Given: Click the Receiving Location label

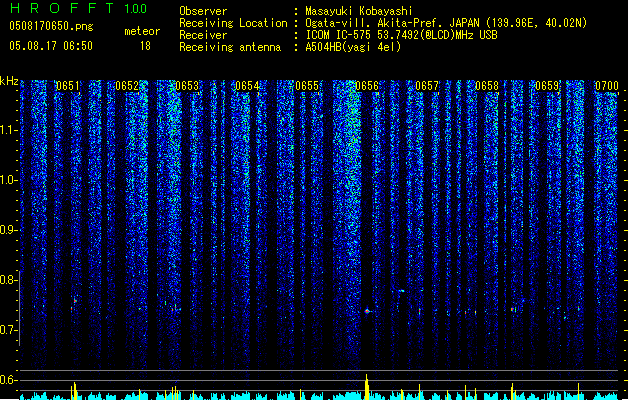Looking at the screenshot, I should click(x=233, y=23).
